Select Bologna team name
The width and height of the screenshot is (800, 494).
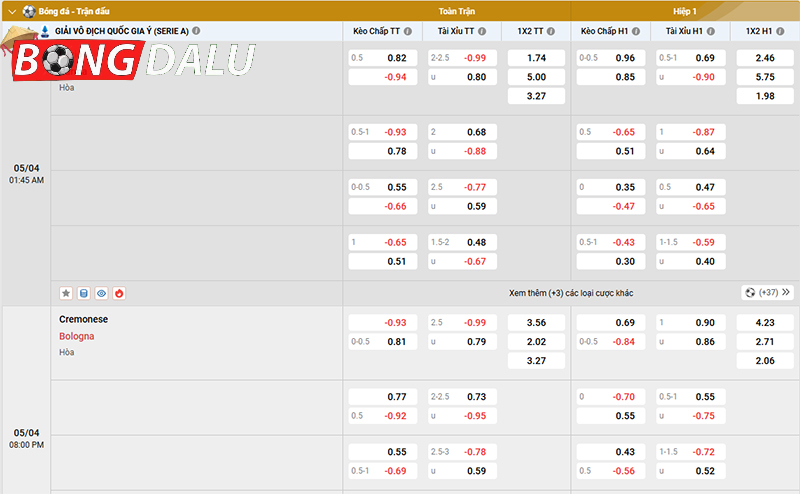77,336
